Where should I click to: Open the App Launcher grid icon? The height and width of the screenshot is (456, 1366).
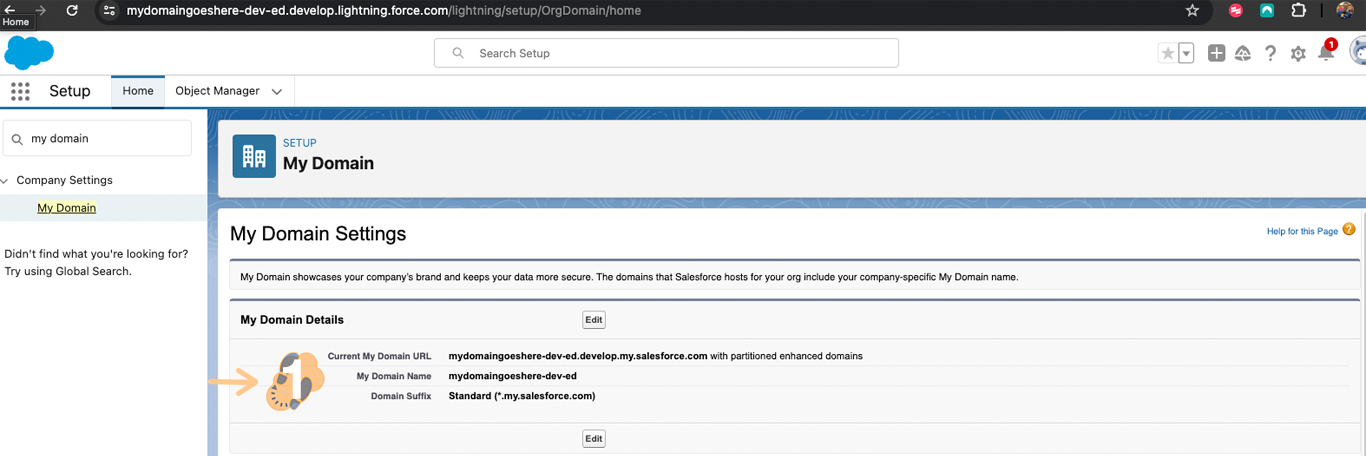[20, 91]
